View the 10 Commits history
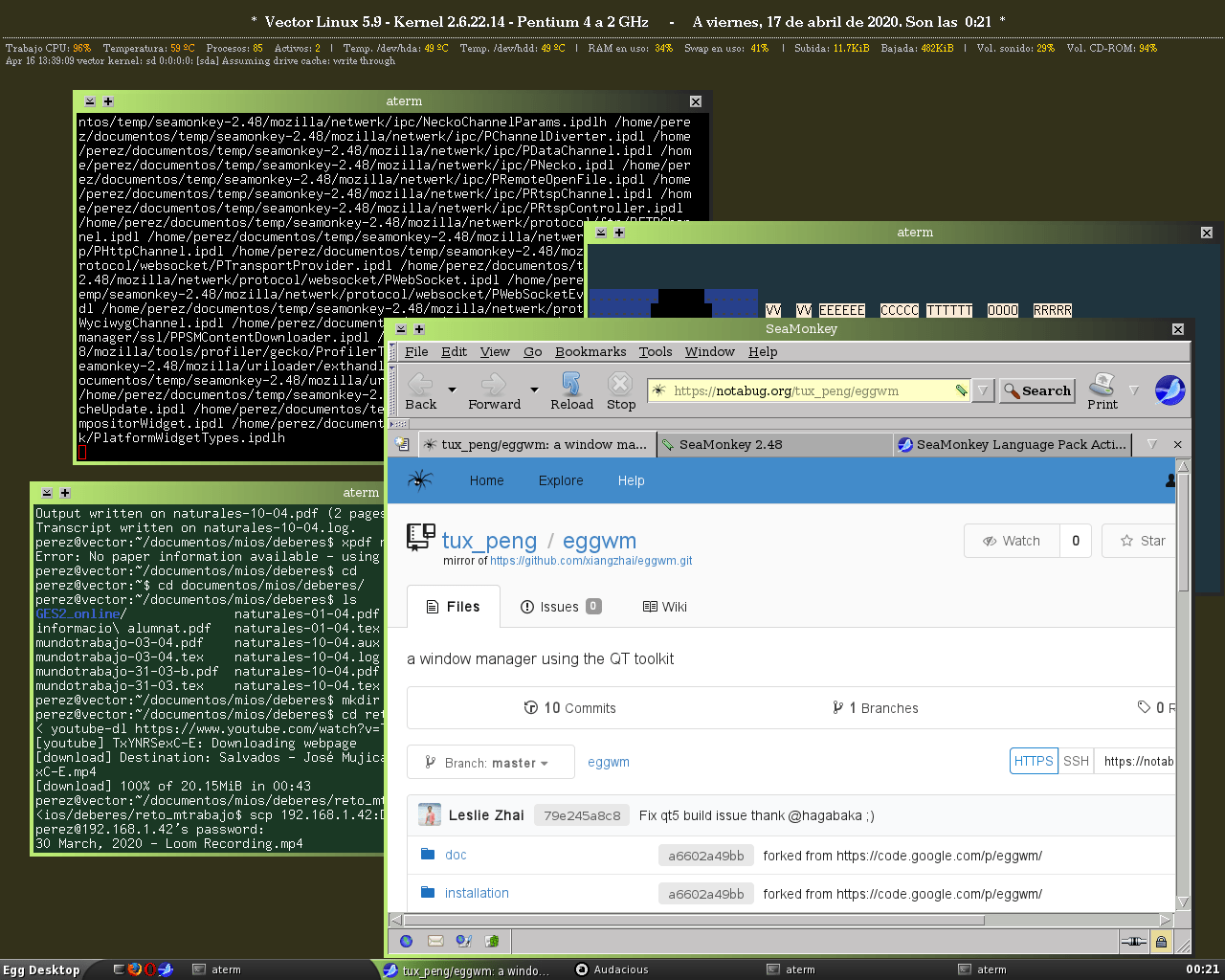 (x=570, y=708)
